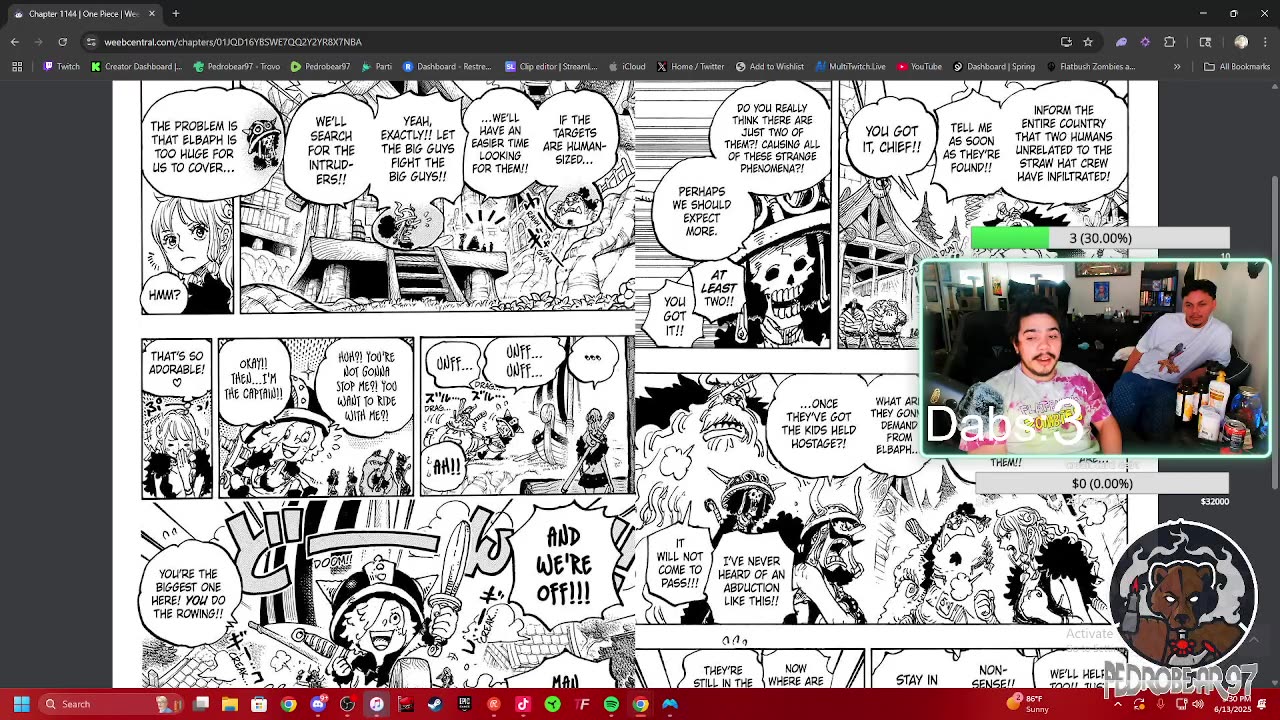The image size is (1280, 720).
Task: Open the Chrome apps grid shortcut
Action: (17, 67)
